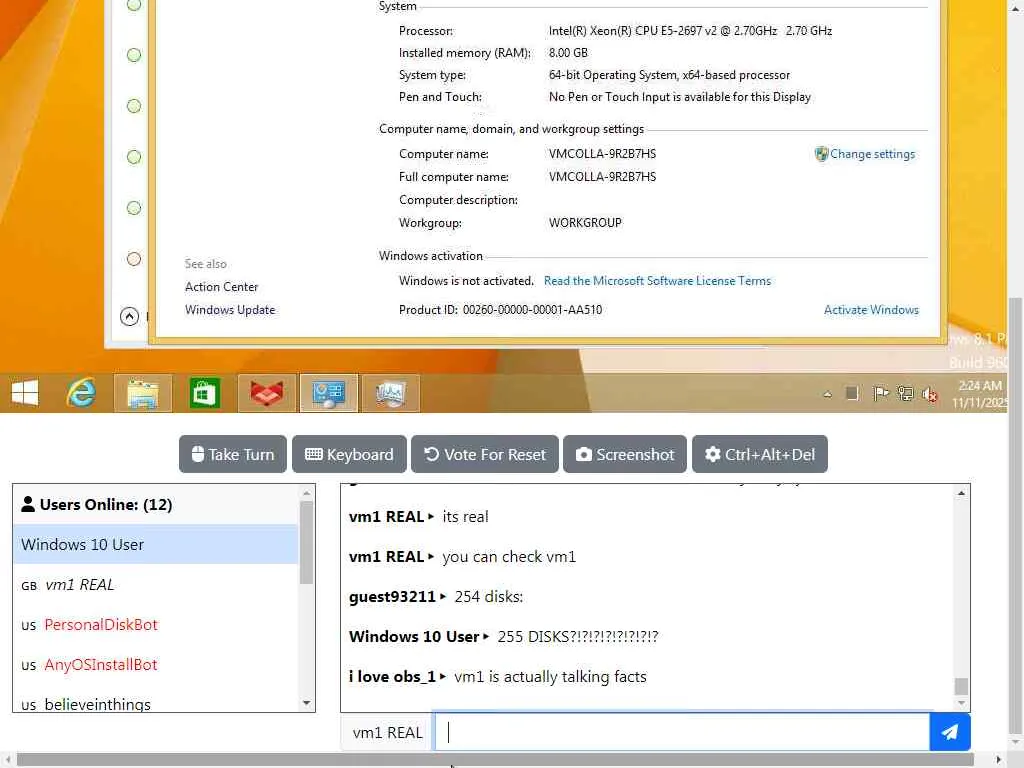Open the taskbar icon showing a monitor with pictures
The image size is (1024, 768).
click(391, 393)
